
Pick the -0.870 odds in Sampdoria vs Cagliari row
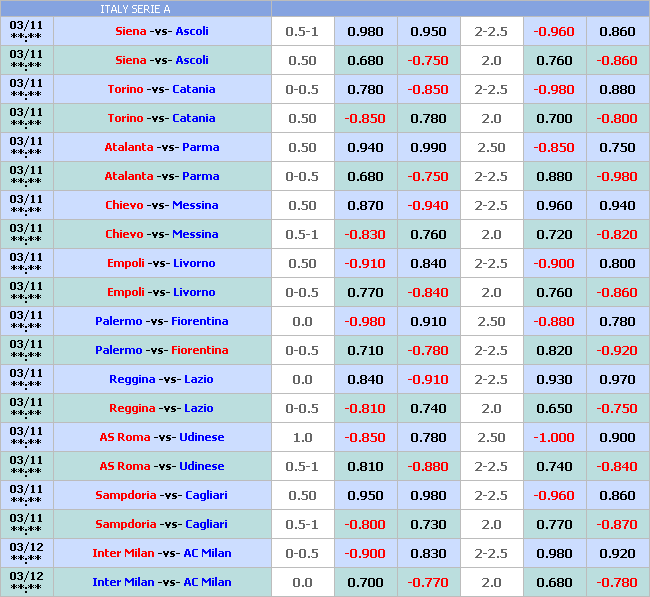coord(617,524)
